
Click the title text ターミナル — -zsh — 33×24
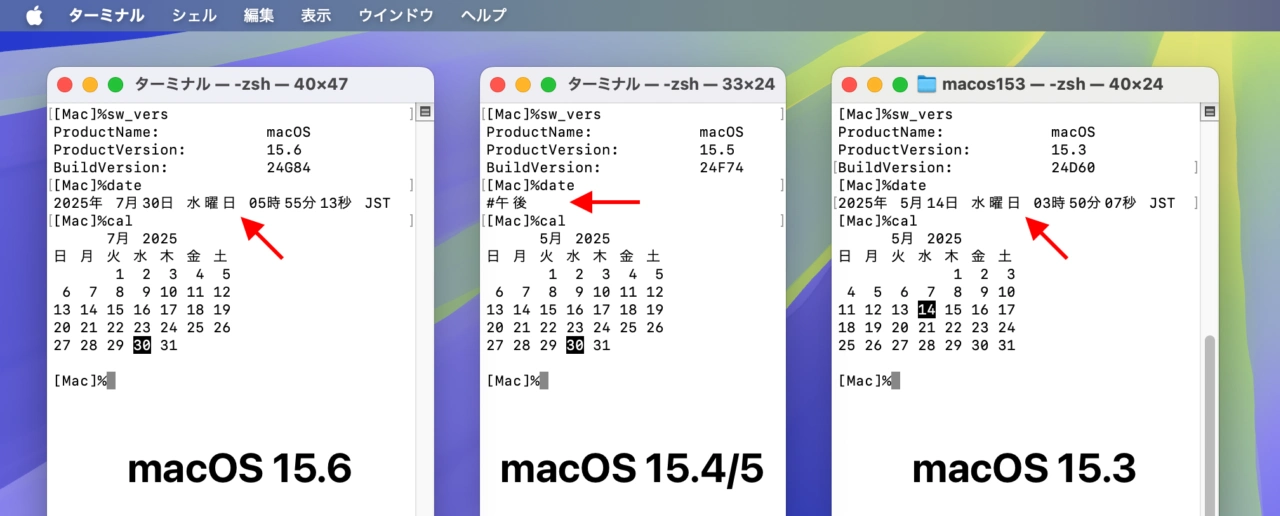(x=671, y=84)
